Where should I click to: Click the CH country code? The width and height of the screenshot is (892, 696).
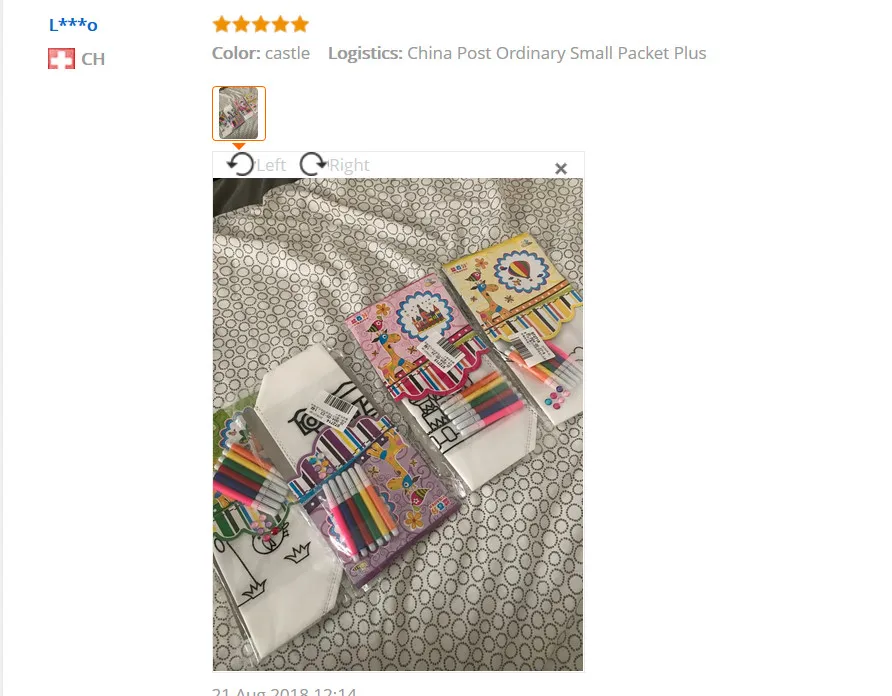click(x=93, y=59)
